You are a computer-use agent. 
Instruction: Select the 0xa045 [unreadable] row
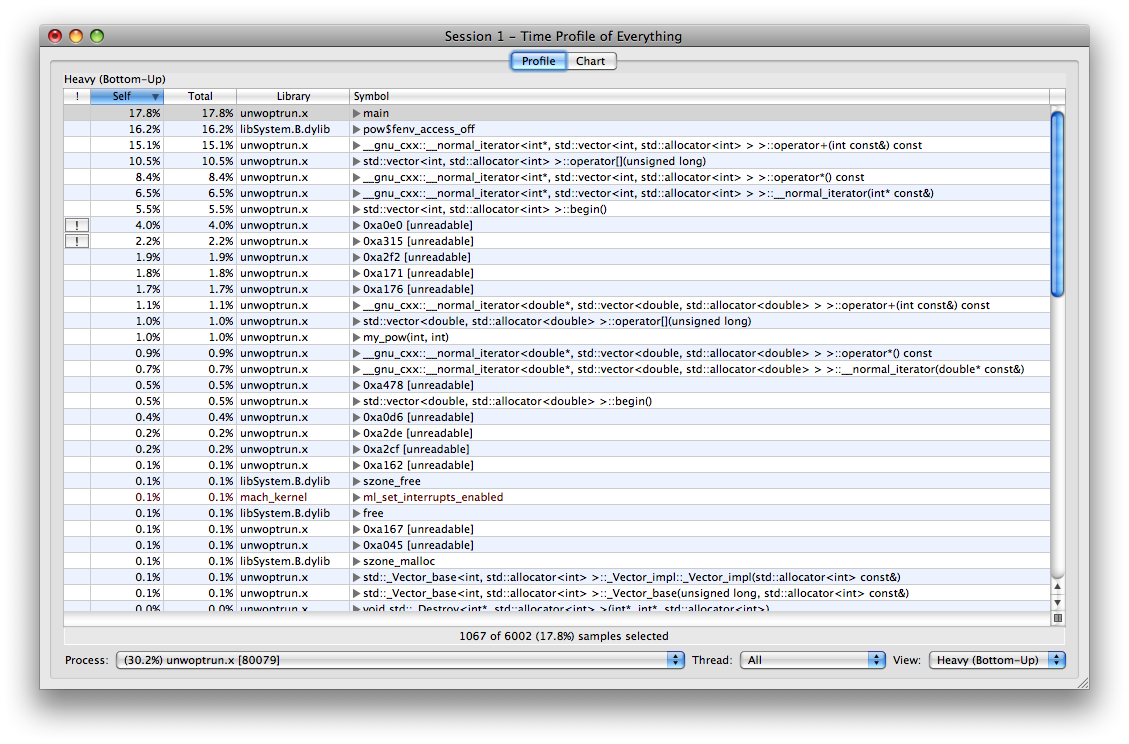pos(557,545)
